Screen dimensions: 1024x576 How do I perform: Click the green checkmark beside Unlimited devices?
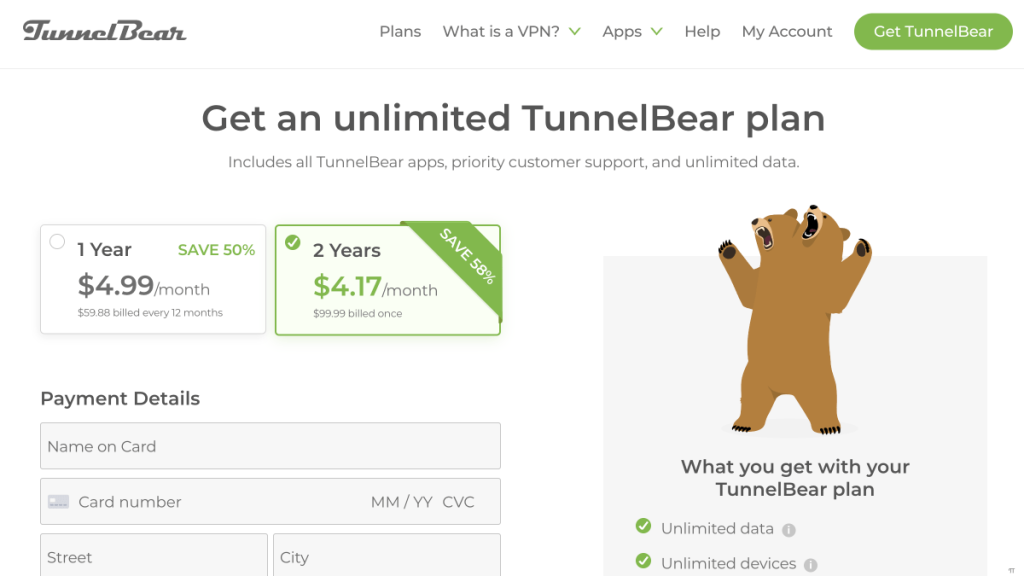click(643, 562)
